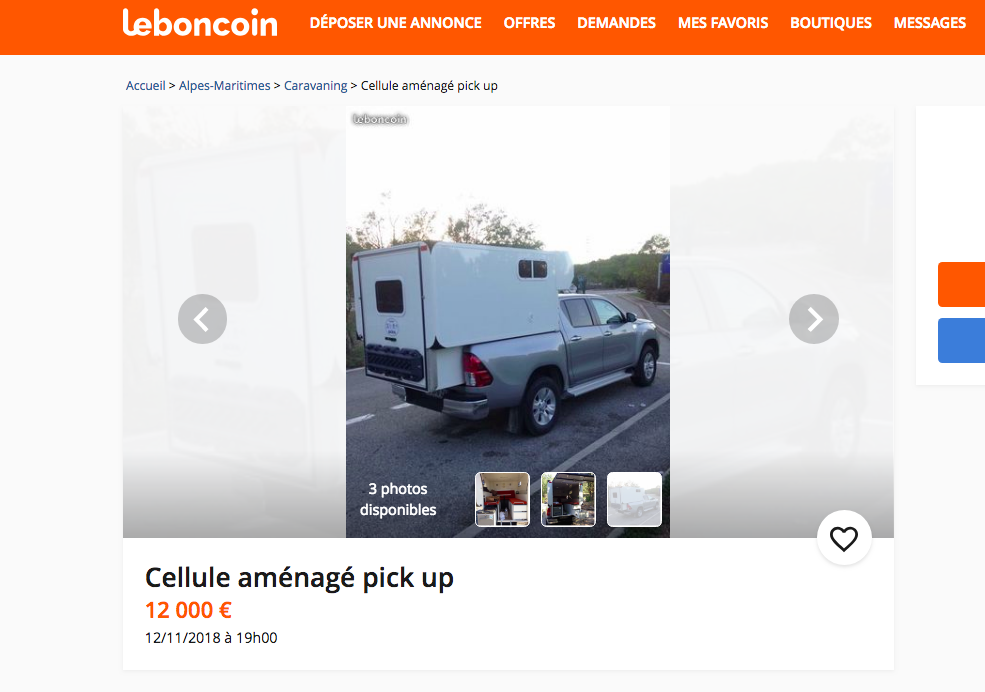The height and width of the screenshot is (692, 985).
Task: Show the previous photo with left arrow
Action: (x=202, y=319)
